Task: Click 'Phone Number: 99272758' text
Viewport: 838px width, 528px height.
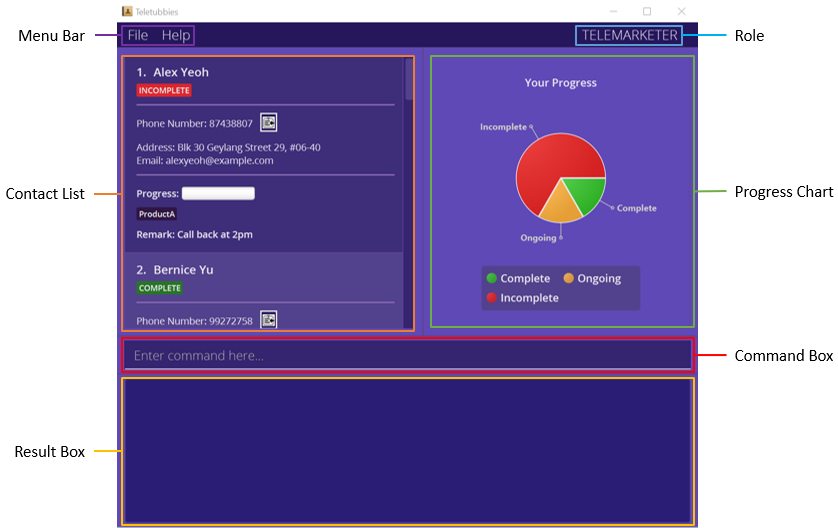Action: 195,321
